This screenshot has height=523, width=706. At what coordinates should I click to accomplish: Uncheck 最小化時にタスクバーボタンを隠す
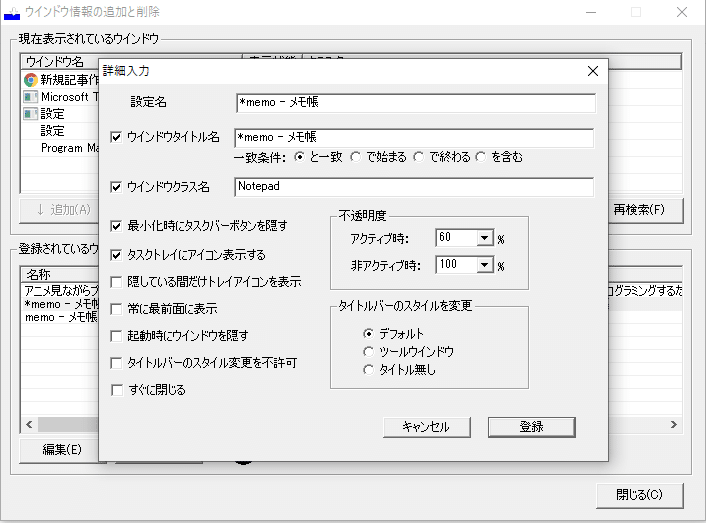pyautogui.click(x=116, y=226)
